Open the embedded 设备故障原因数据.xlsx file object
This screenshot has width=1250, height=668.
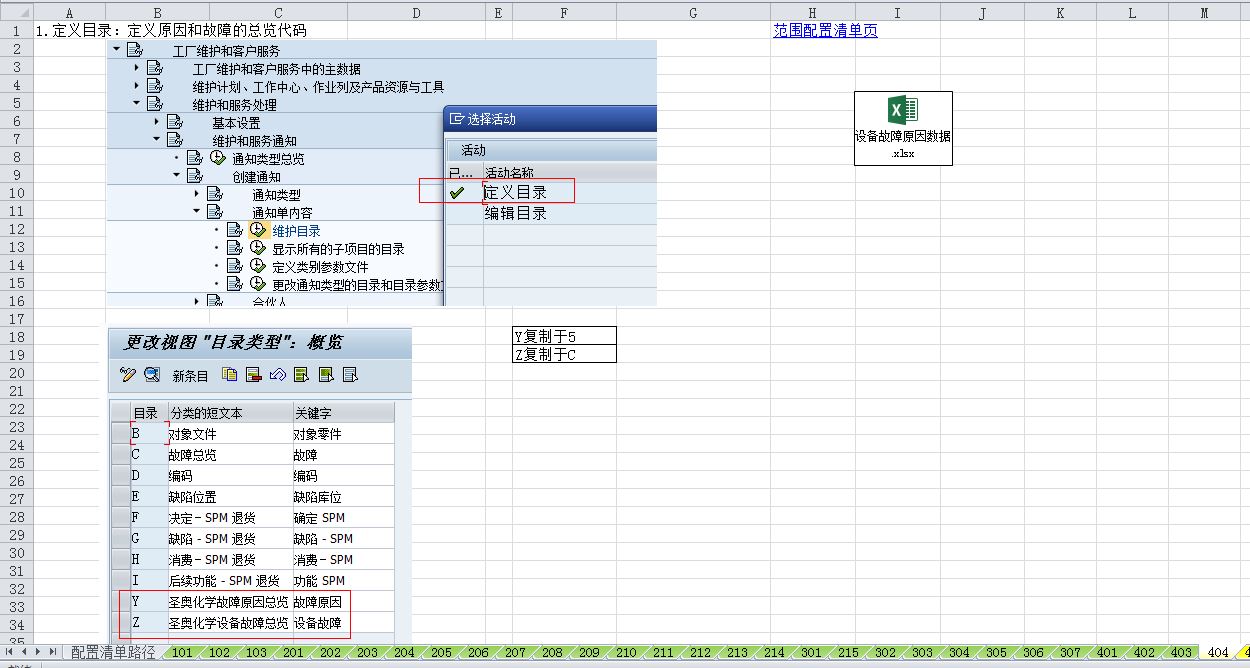coord(903,128)
